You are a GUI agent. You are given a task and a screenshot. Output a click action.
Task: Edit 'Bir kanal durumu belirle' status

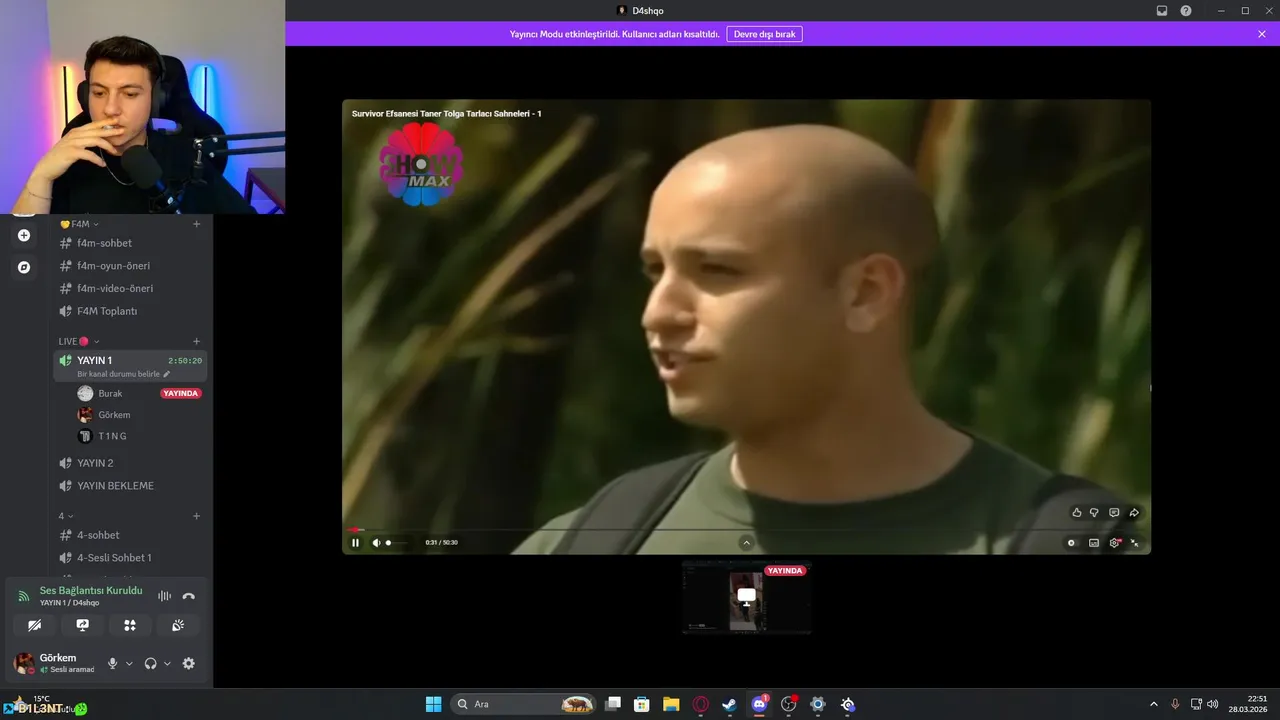coord(124,374)
